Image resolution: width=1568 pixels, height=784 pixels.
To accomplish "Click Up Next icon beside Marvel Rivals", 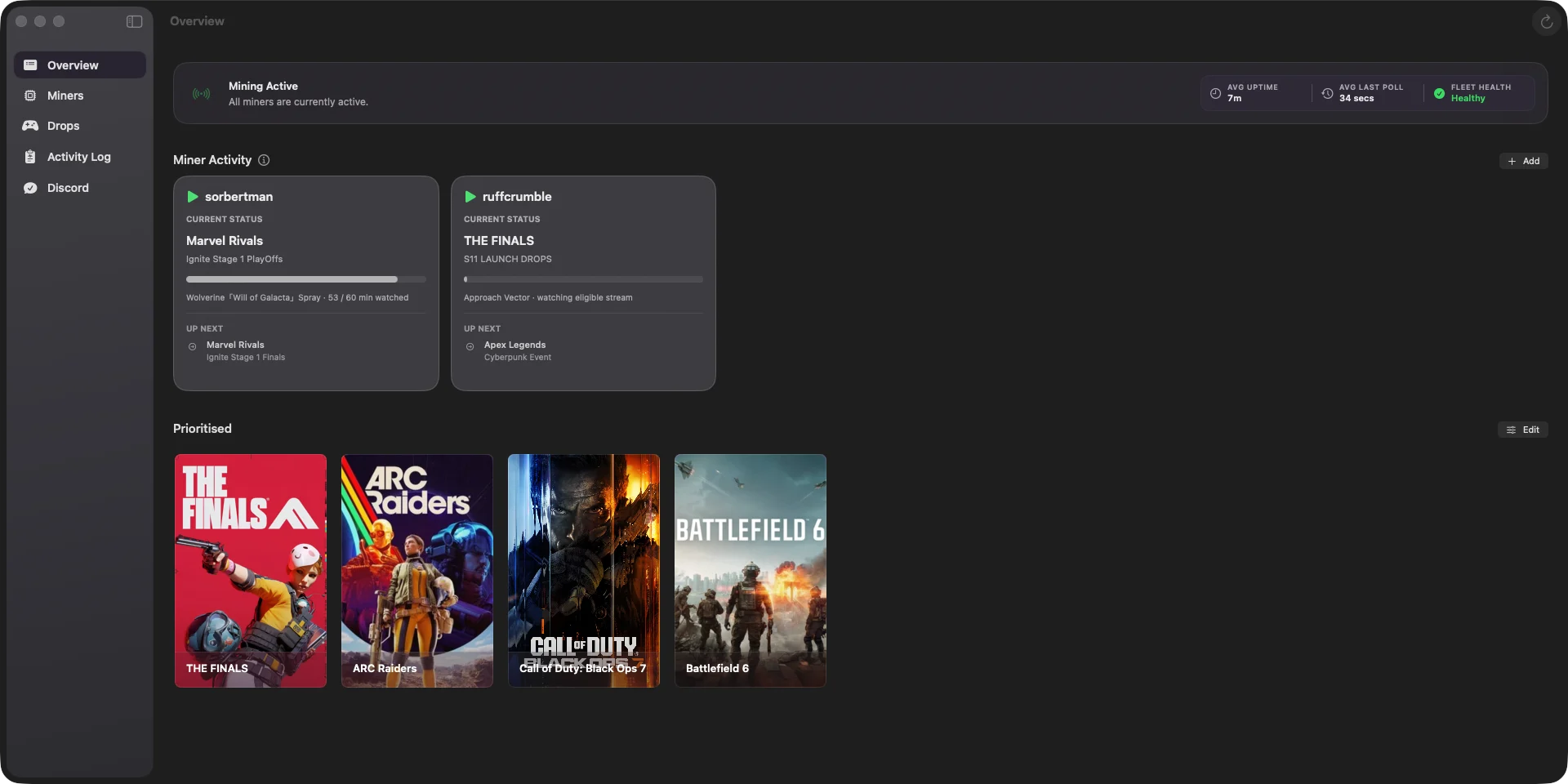I will pyautogui.click(x=193, y=347).
